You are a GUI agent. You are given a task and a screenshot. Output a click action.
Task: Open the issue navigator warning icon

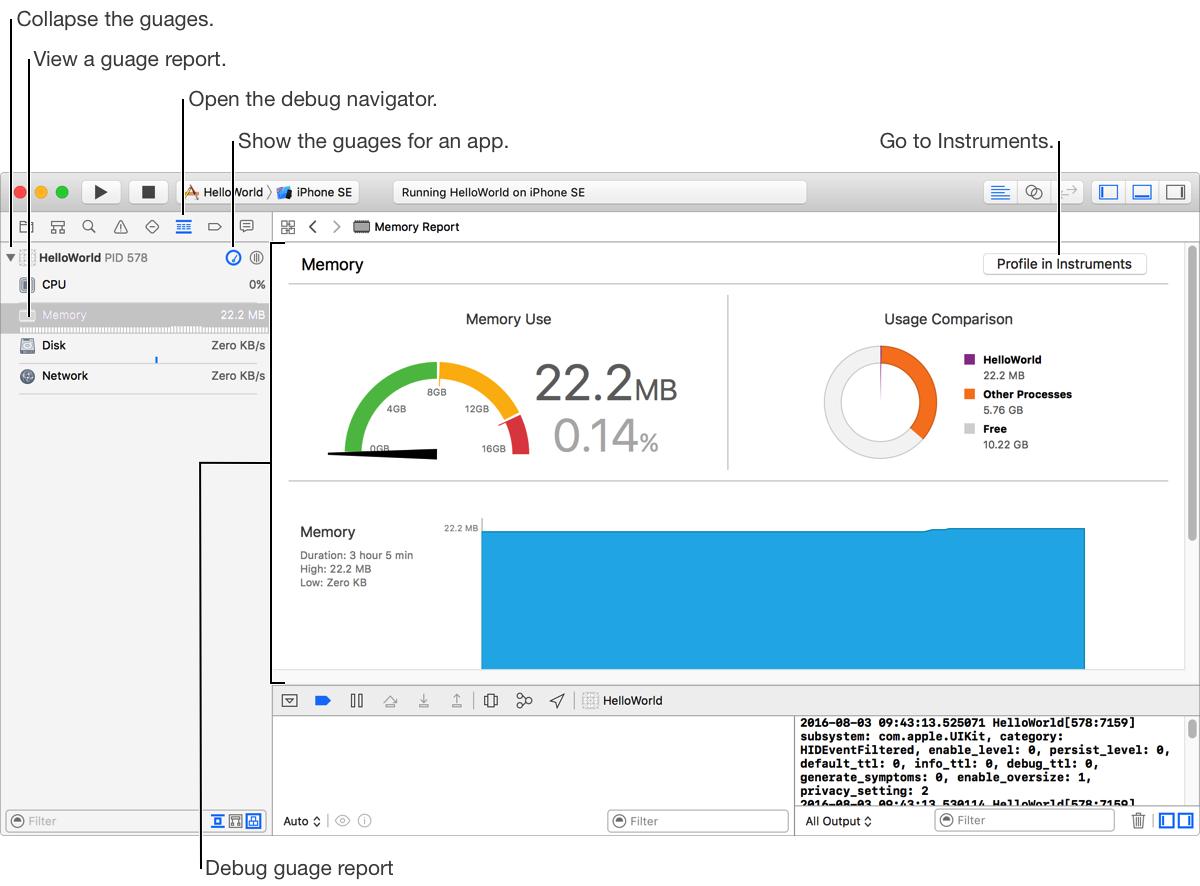pos(120,227)
